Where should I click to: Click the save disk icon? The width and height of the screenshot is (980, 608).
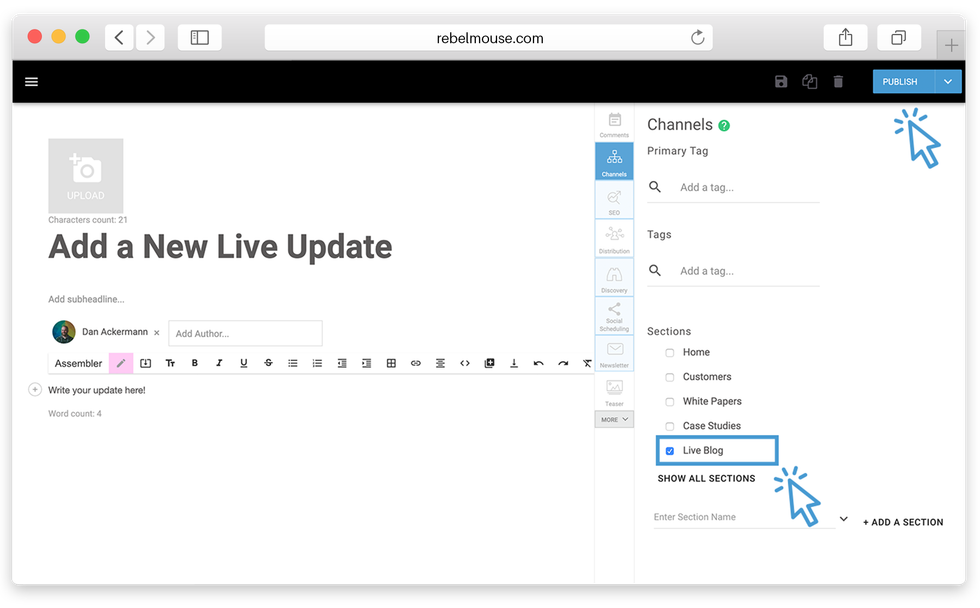point(781,82)
